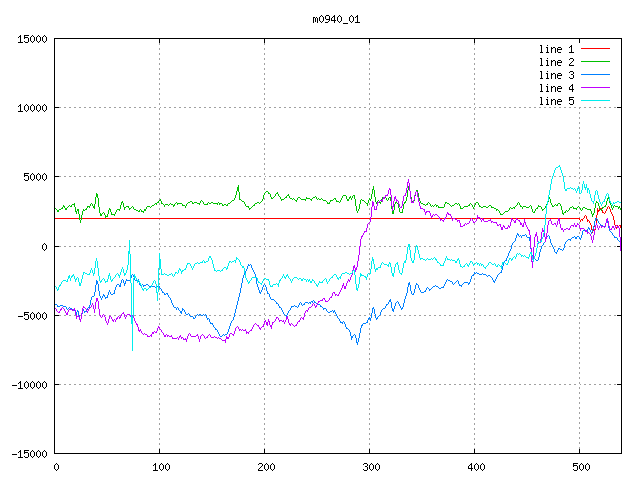Click the -15000 y-axis tick label
640x480 pixels.
tap(29, 454)
